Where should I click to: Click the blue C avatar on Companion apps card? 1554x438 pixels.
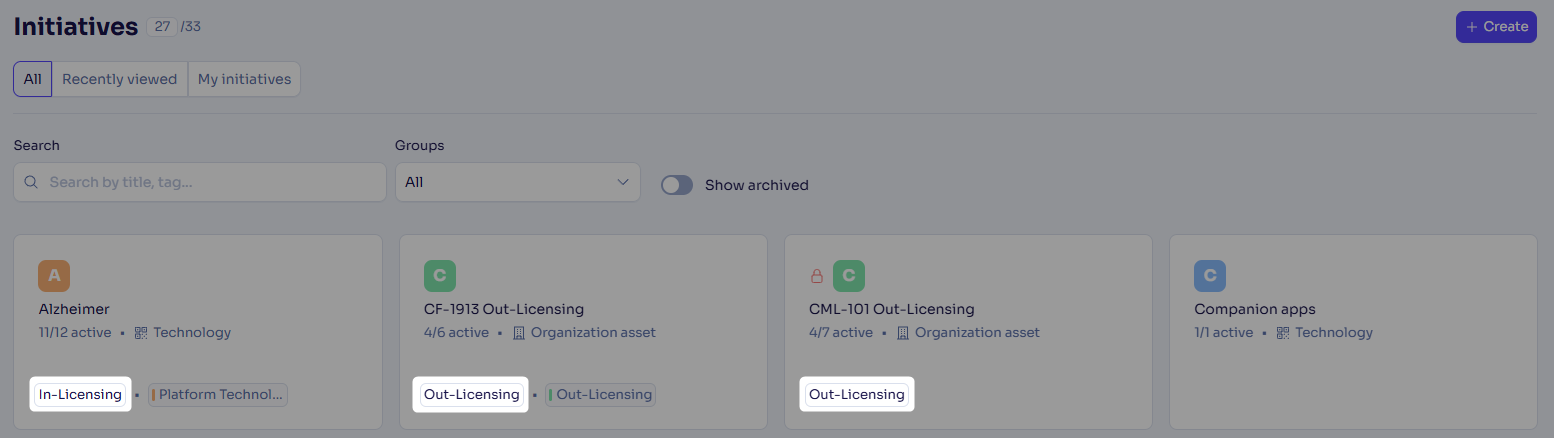(1210, 276)
